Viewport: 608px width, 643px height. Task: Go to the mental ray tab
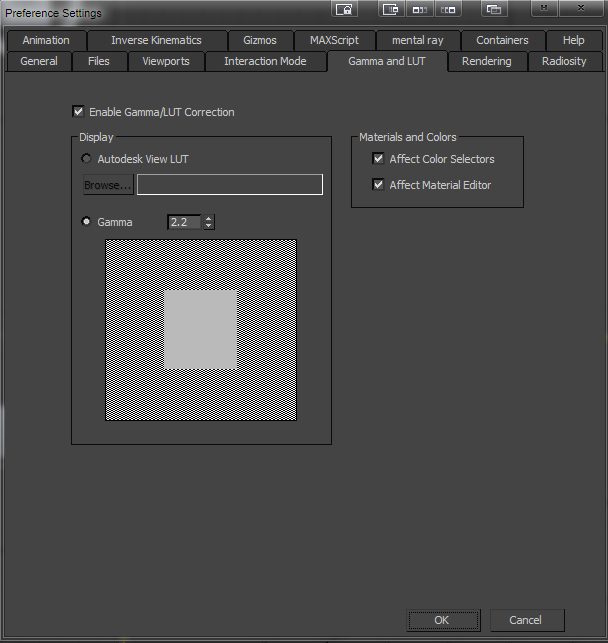pos(417,40)
